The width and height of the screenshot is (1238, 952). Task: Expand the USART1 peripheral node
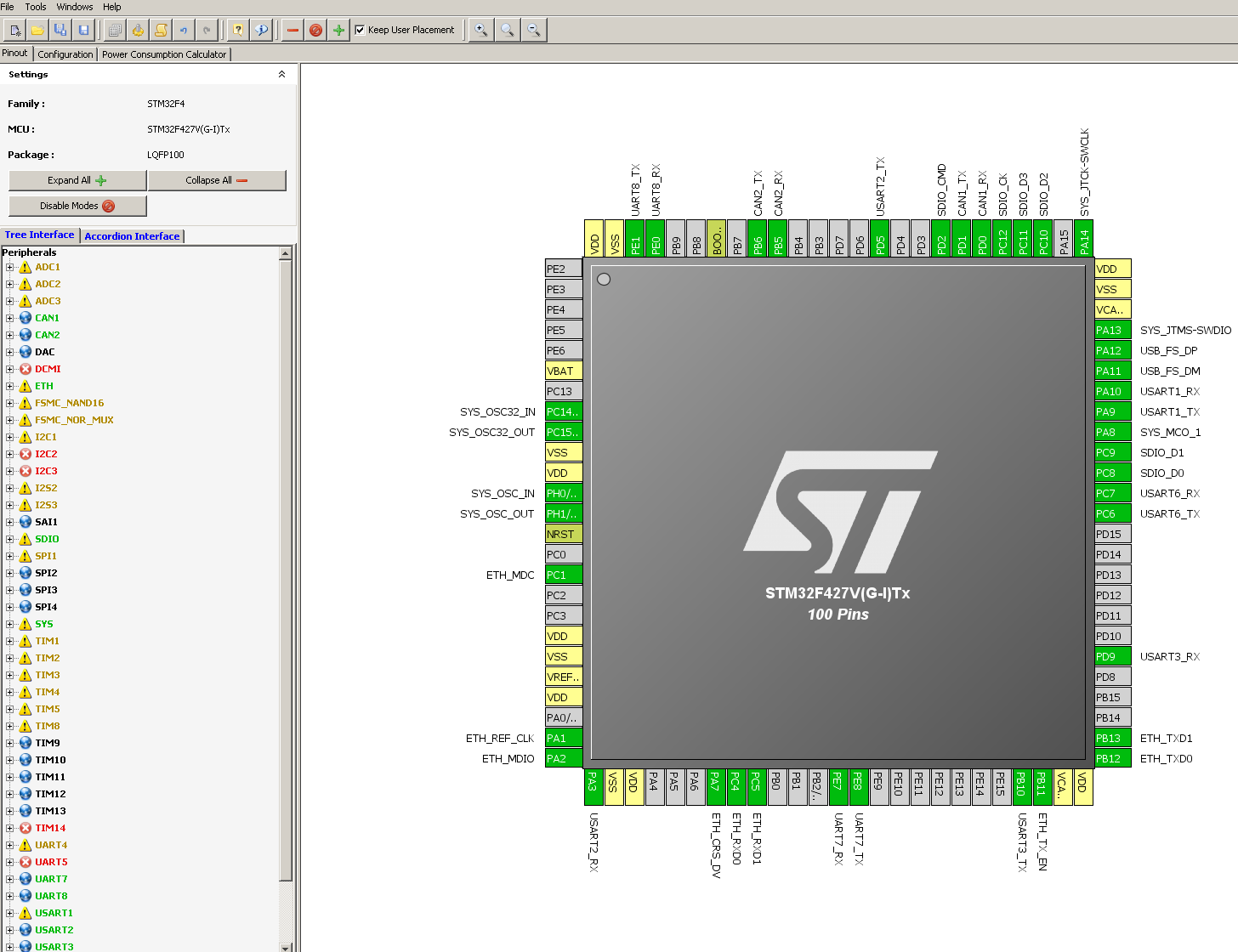click(x=10, y=913)
